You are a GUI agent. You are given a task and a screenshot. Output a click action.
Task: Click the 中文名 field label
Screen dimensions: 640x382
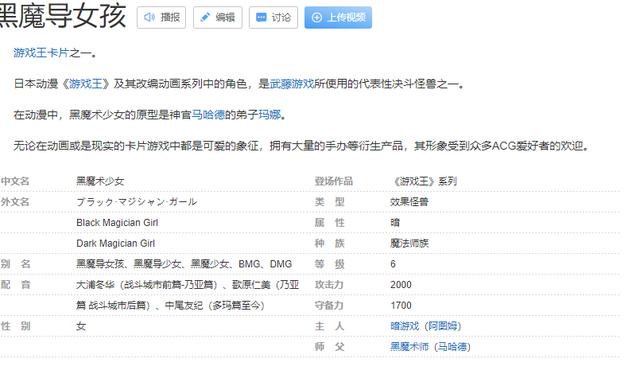pyautogui.click(x=15, y=181)
